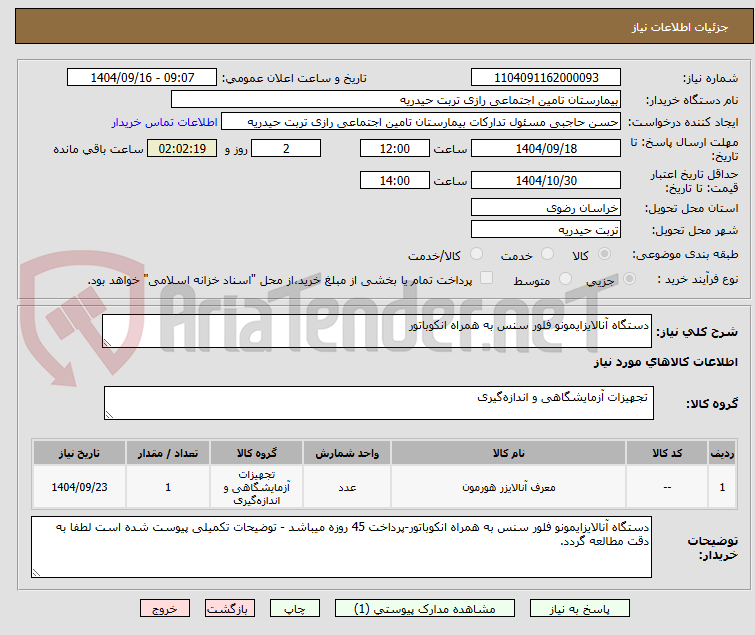
Task: Click the deadline time field 12:00
Action: point(394,148)
